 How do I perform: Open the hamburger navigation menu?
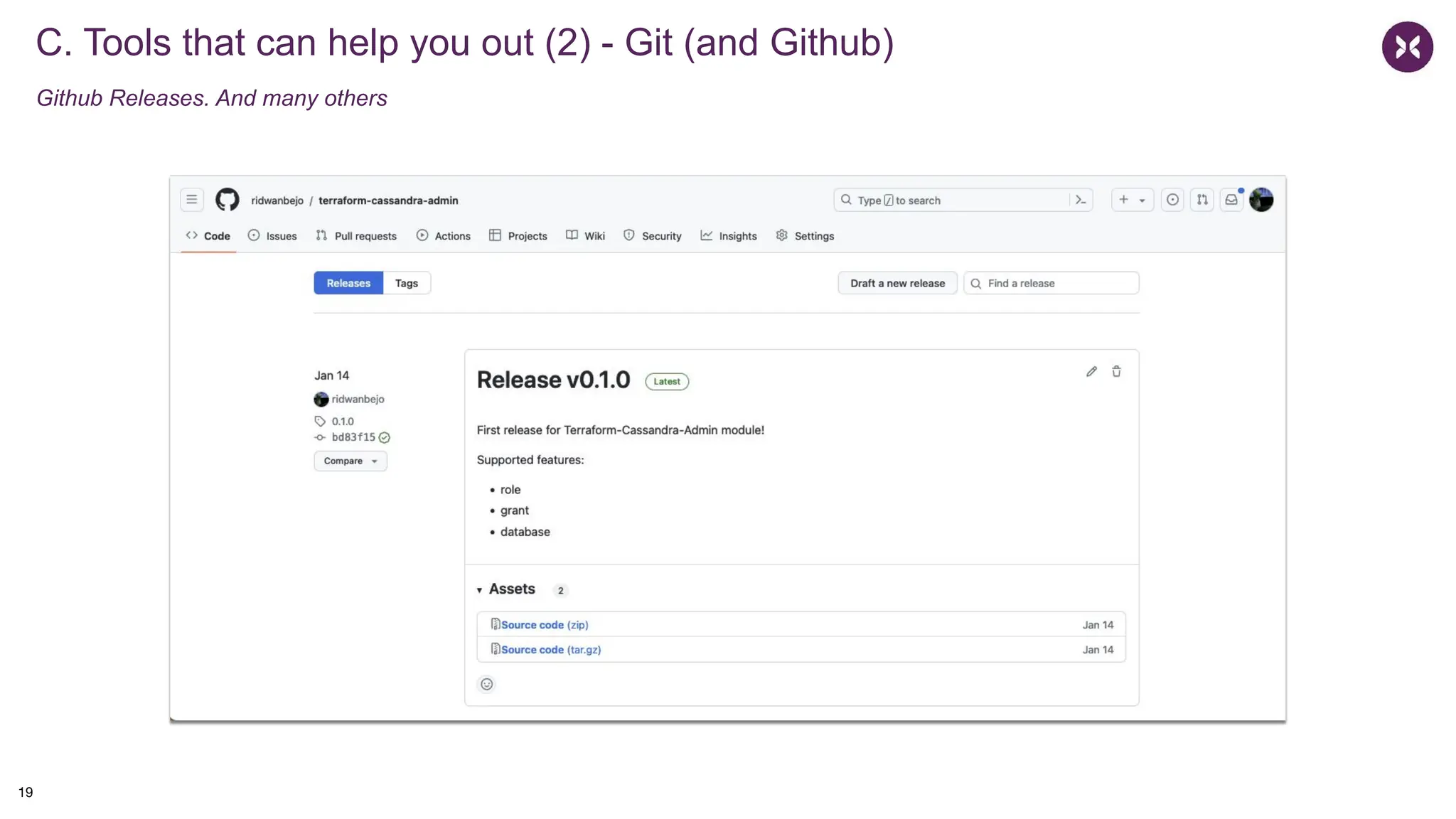tap(192, 200)
